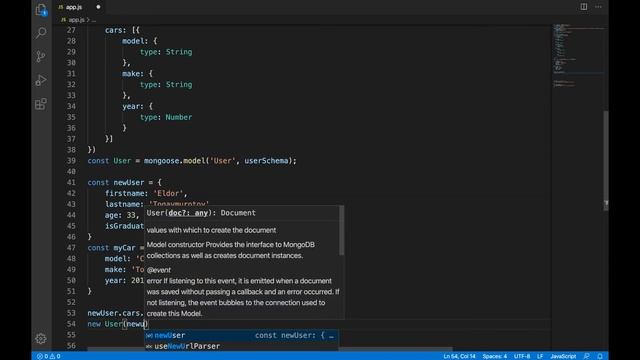This screenshot has height=360, width=640.
Task: Click the breadcrumb ellipsis after app.js
Action: [94, 20]
